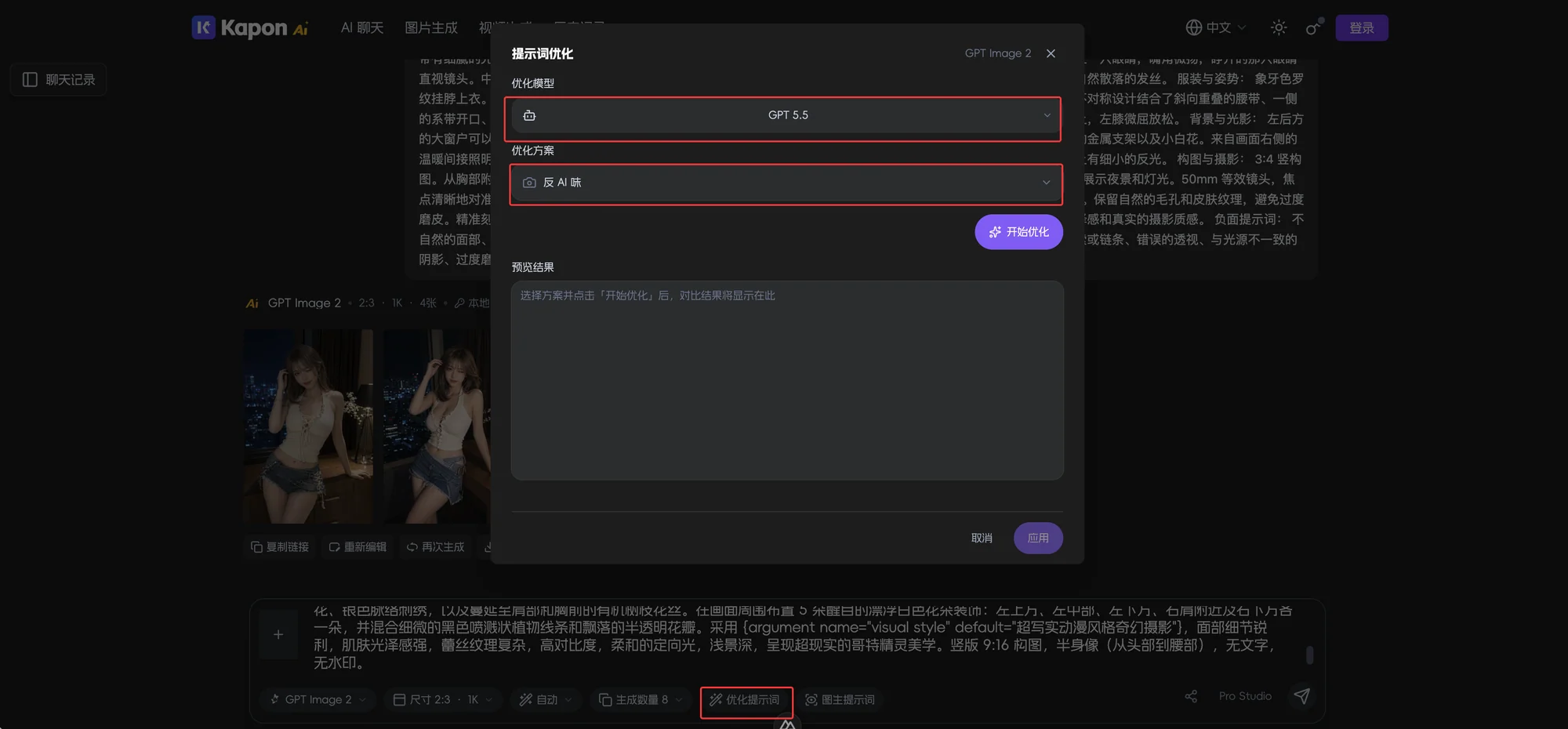Click the icon left of 登录
This screenshot has width=1568, height=729.
coord(1313,27)
